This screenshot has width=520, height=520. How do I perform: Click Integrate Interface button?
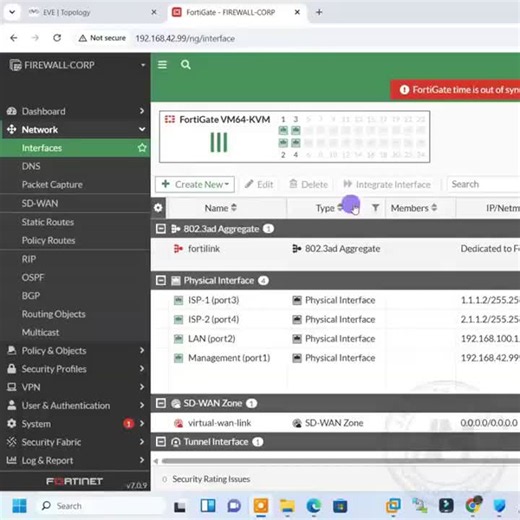pos(387,184)
